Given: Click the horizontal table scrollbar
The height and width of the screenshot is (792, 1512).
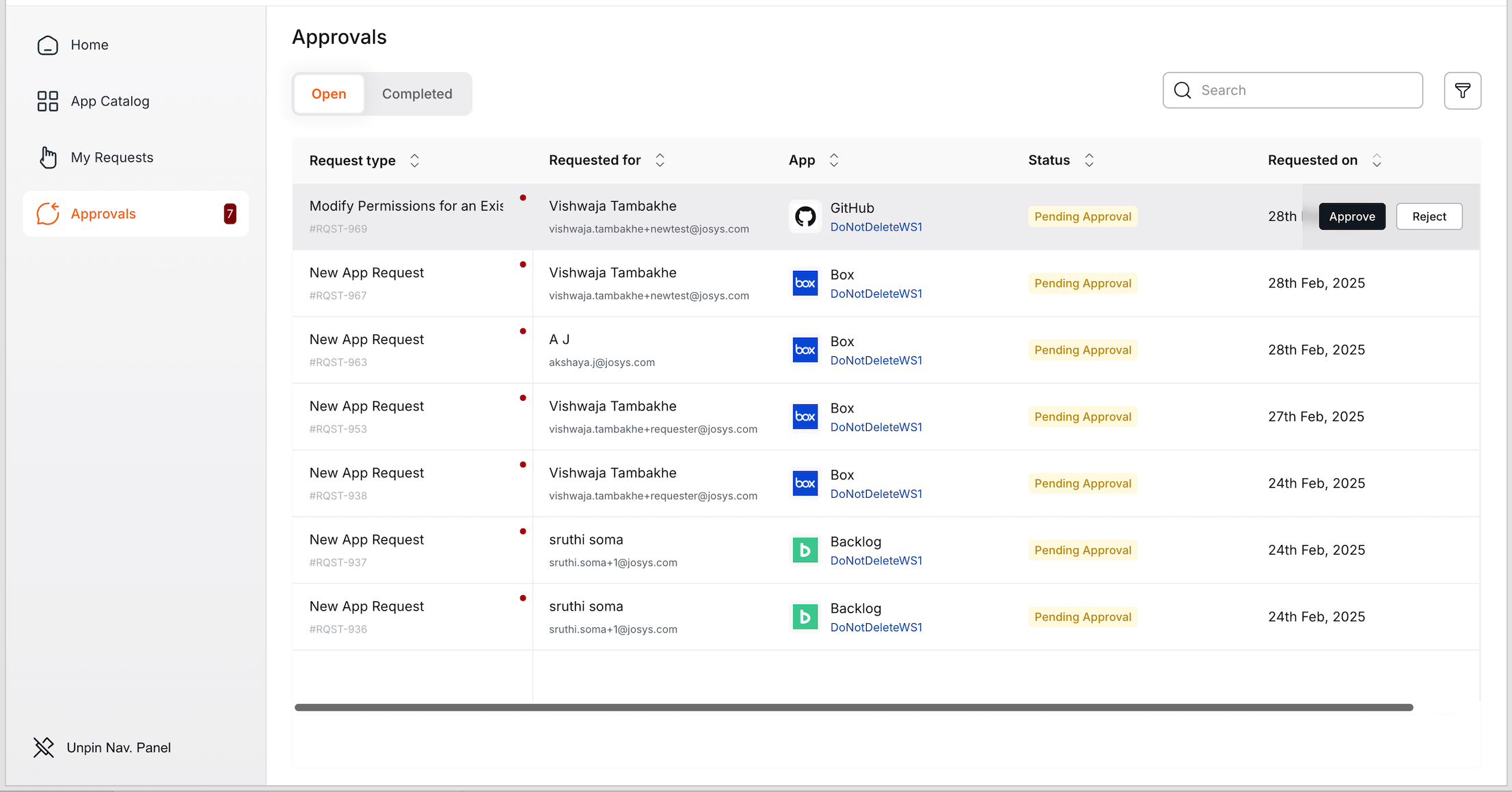Looking at the screenshot, I should [x=853, y=707].
